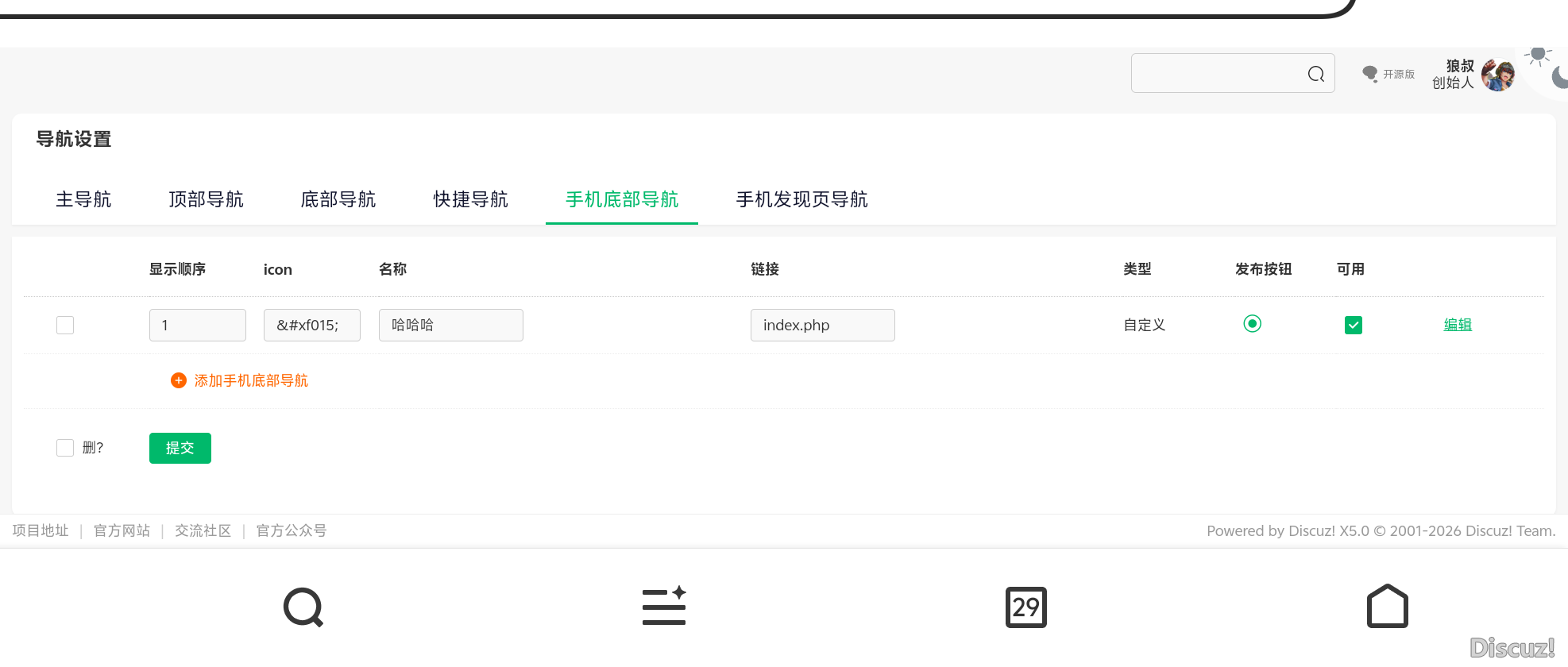Open the 主导航 tab
1568x667 pixels.
click(x=83, y=199)
